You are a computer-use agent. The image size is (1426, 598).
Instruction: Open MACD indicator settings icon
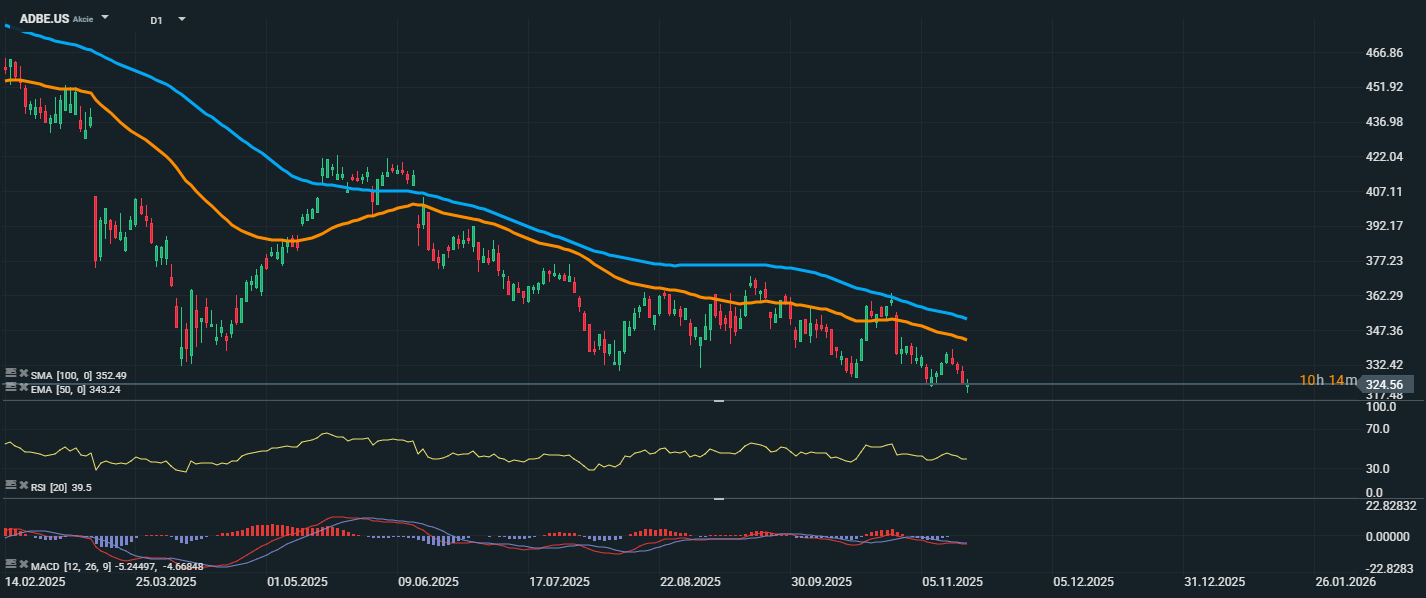click(x=10, y=564)
